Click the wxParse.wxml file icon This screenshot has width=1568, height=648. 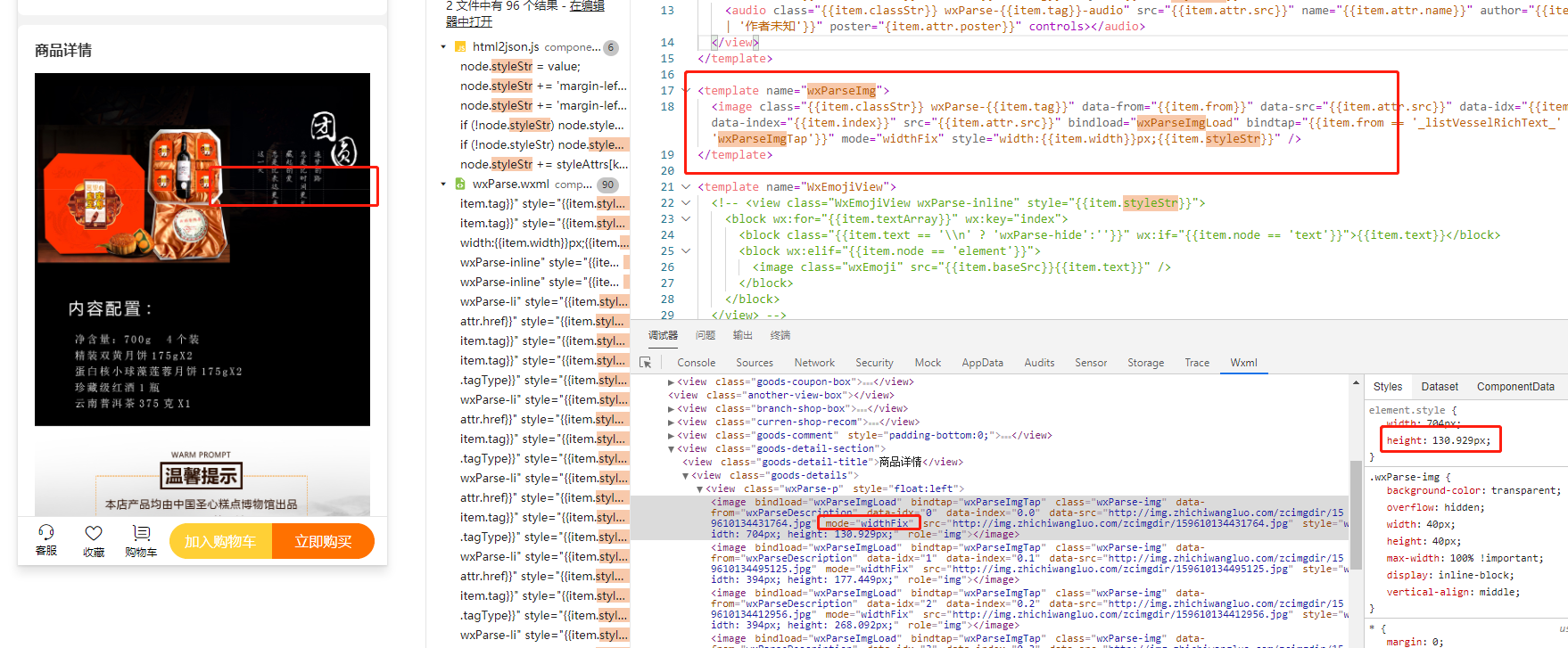460,185
